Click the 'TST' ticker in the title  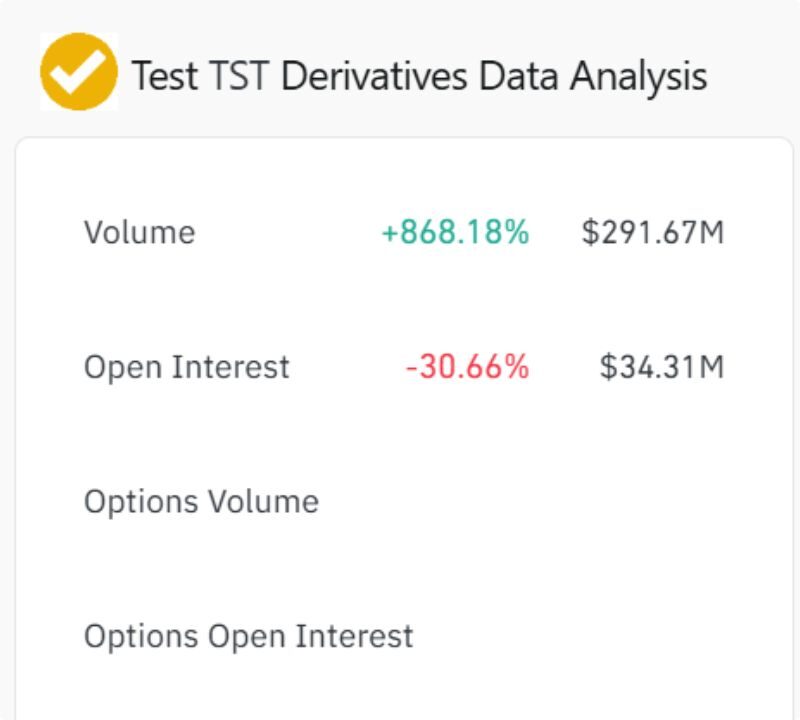(x=238, y=76)
